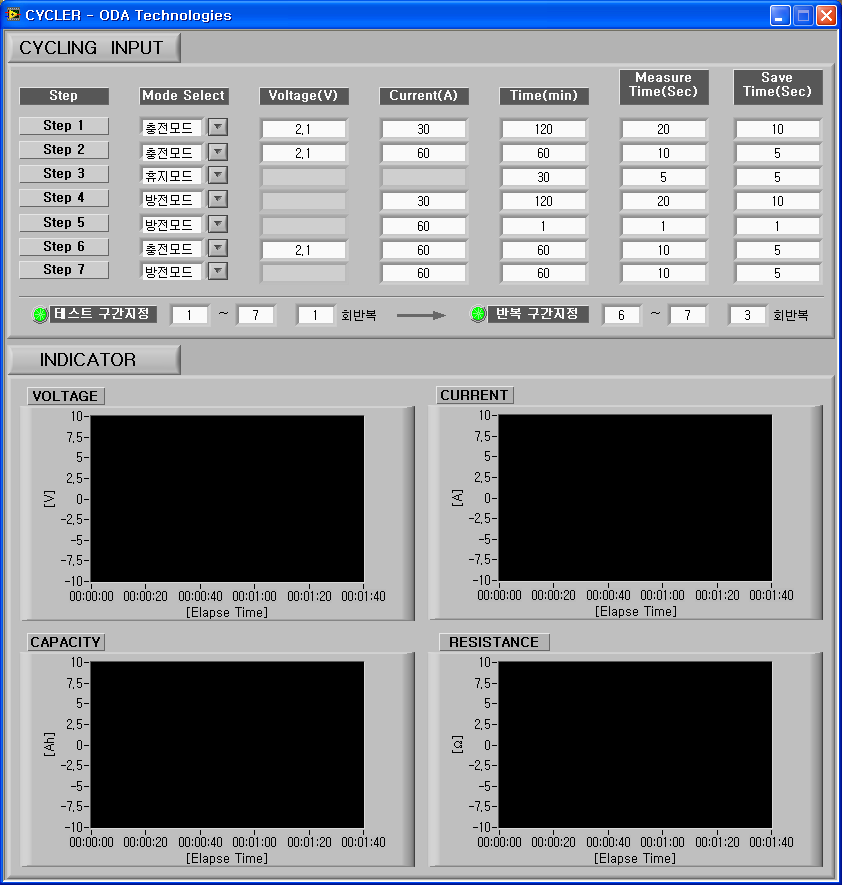
Task: Click the Step 1 button
Action: 64,126
